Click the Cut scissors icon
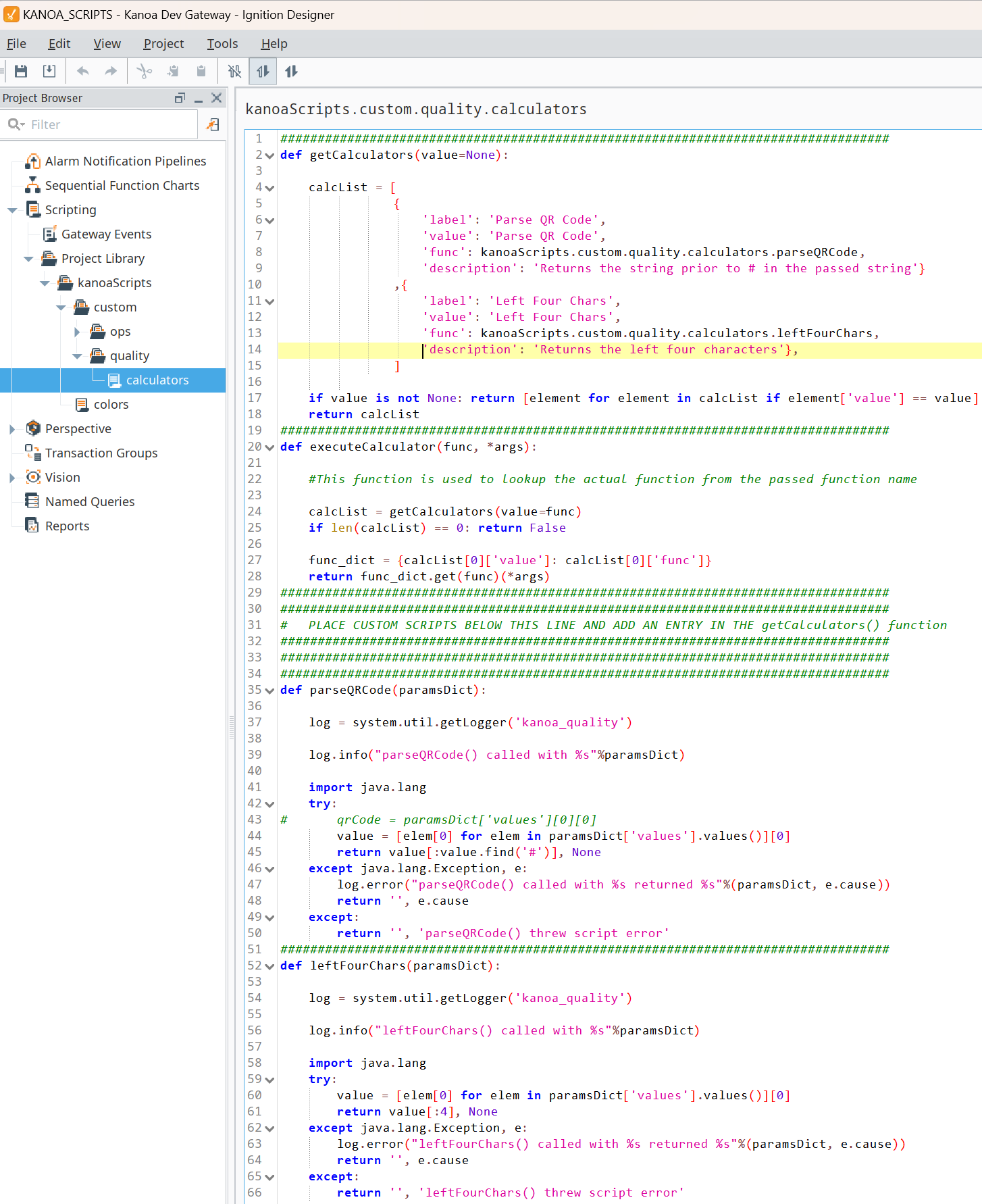982x1204 pixels. click(x=144, y=71)
